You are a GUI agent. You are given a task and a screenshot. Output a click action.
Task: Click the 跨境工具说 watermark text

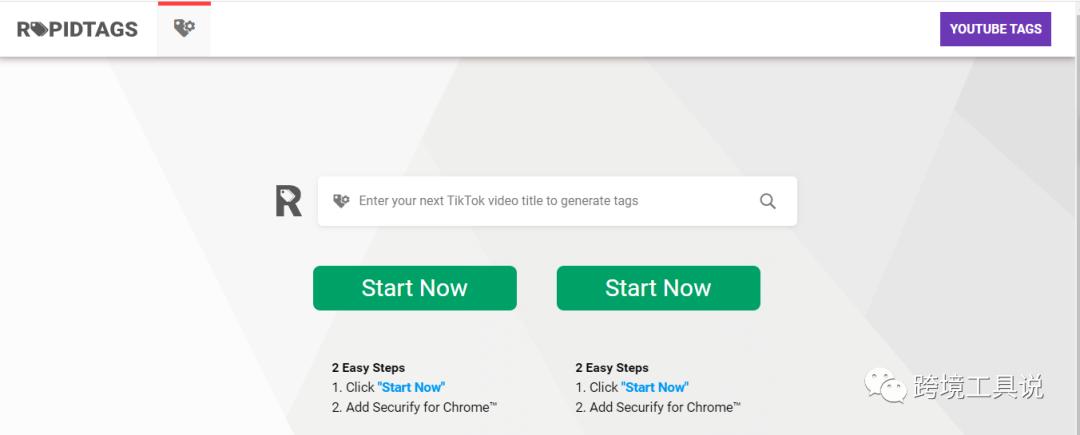(x=979, y=387)
